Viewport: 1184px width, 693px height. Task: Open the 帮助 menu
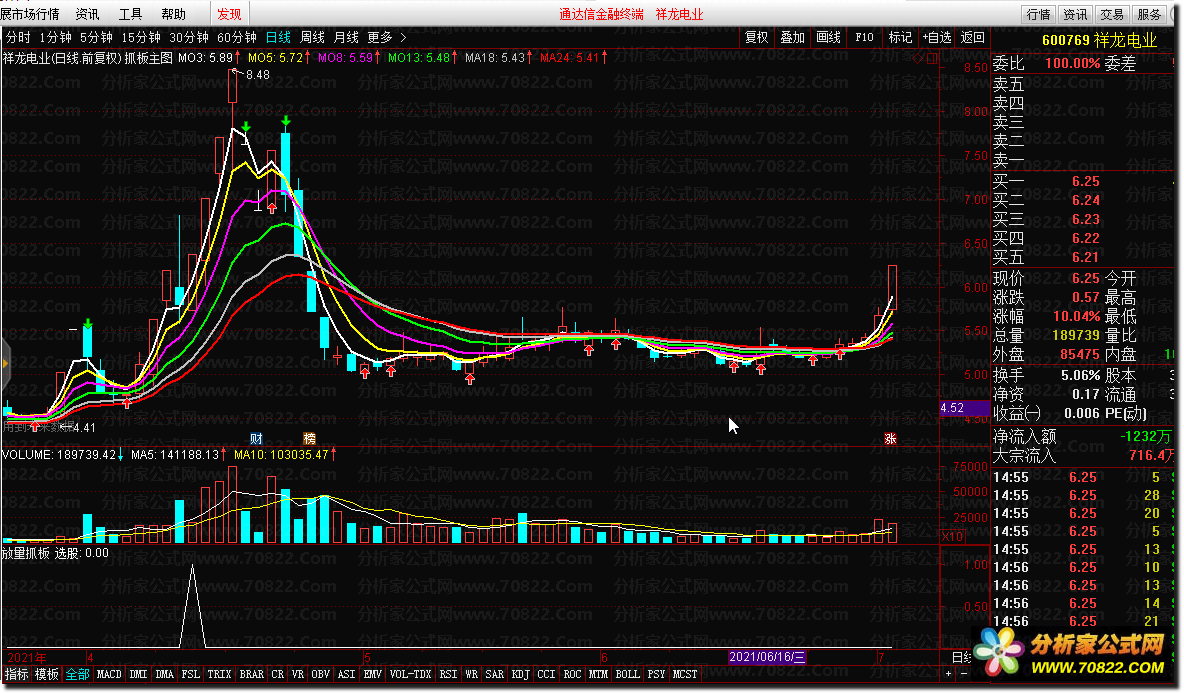[x=173, y=14]
